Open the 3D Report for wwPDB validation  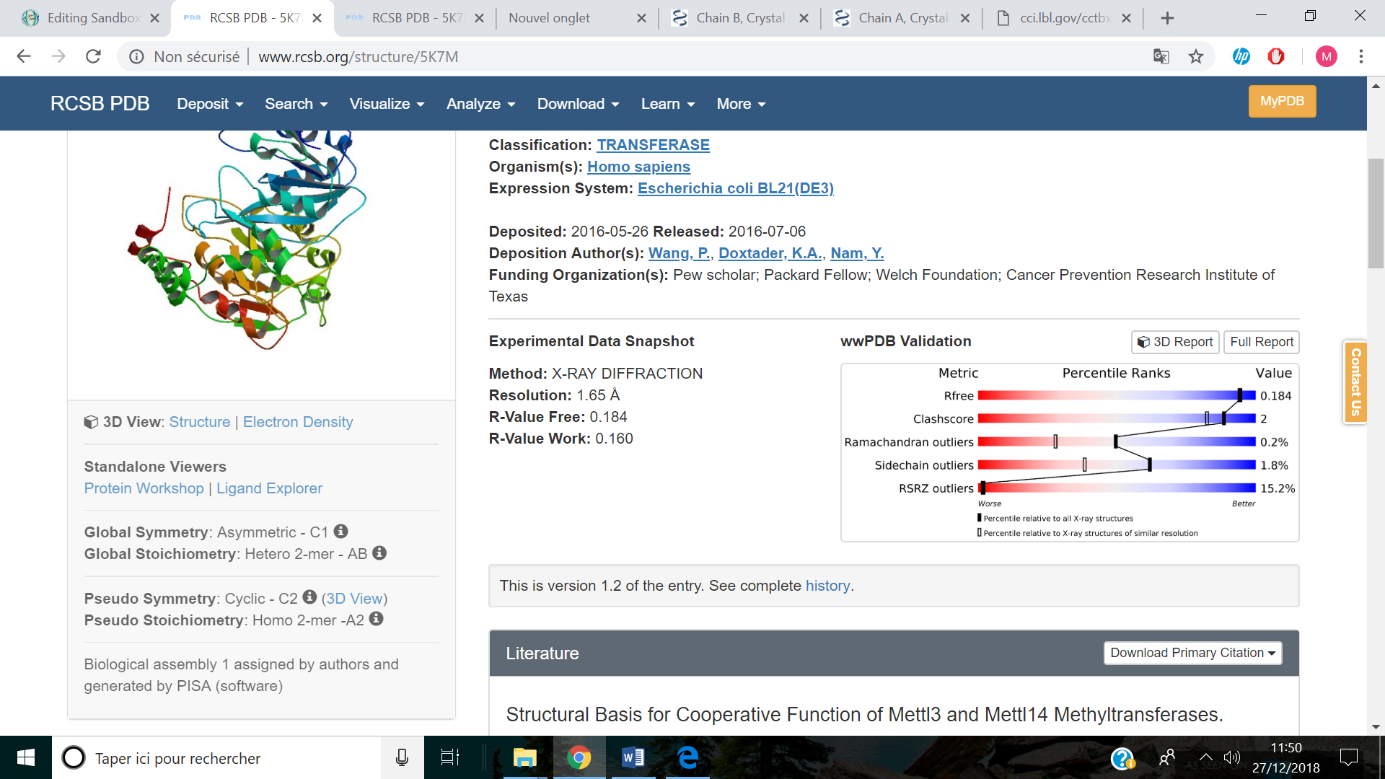(1175, 342)
